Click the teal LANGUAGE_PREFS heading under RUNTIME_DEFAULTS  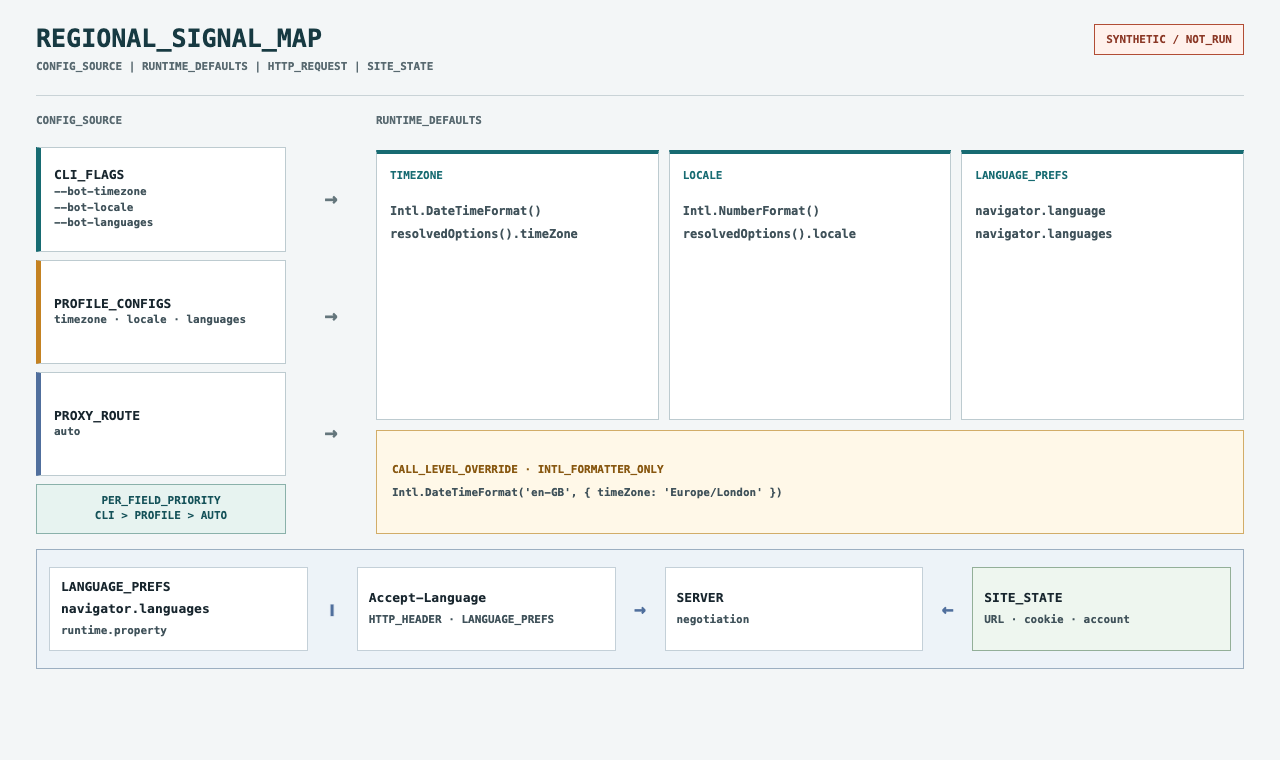point(1021,175)
